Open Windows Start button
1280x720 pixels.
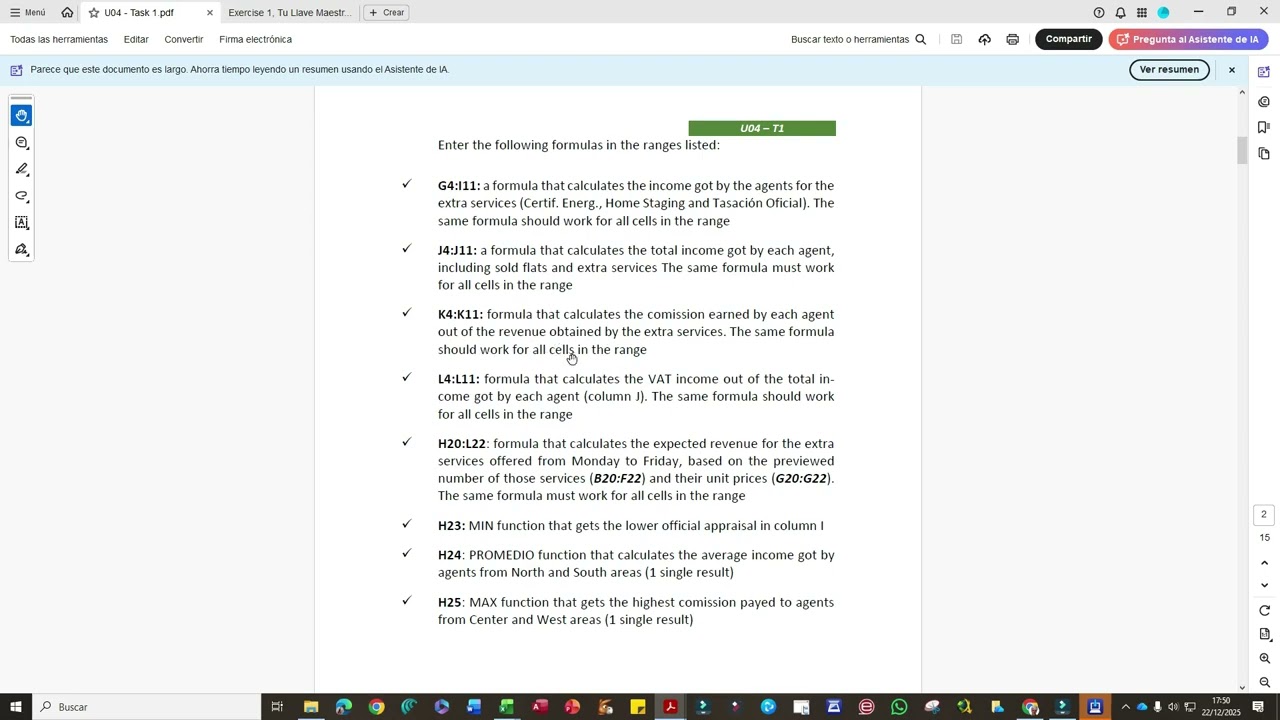16,707
